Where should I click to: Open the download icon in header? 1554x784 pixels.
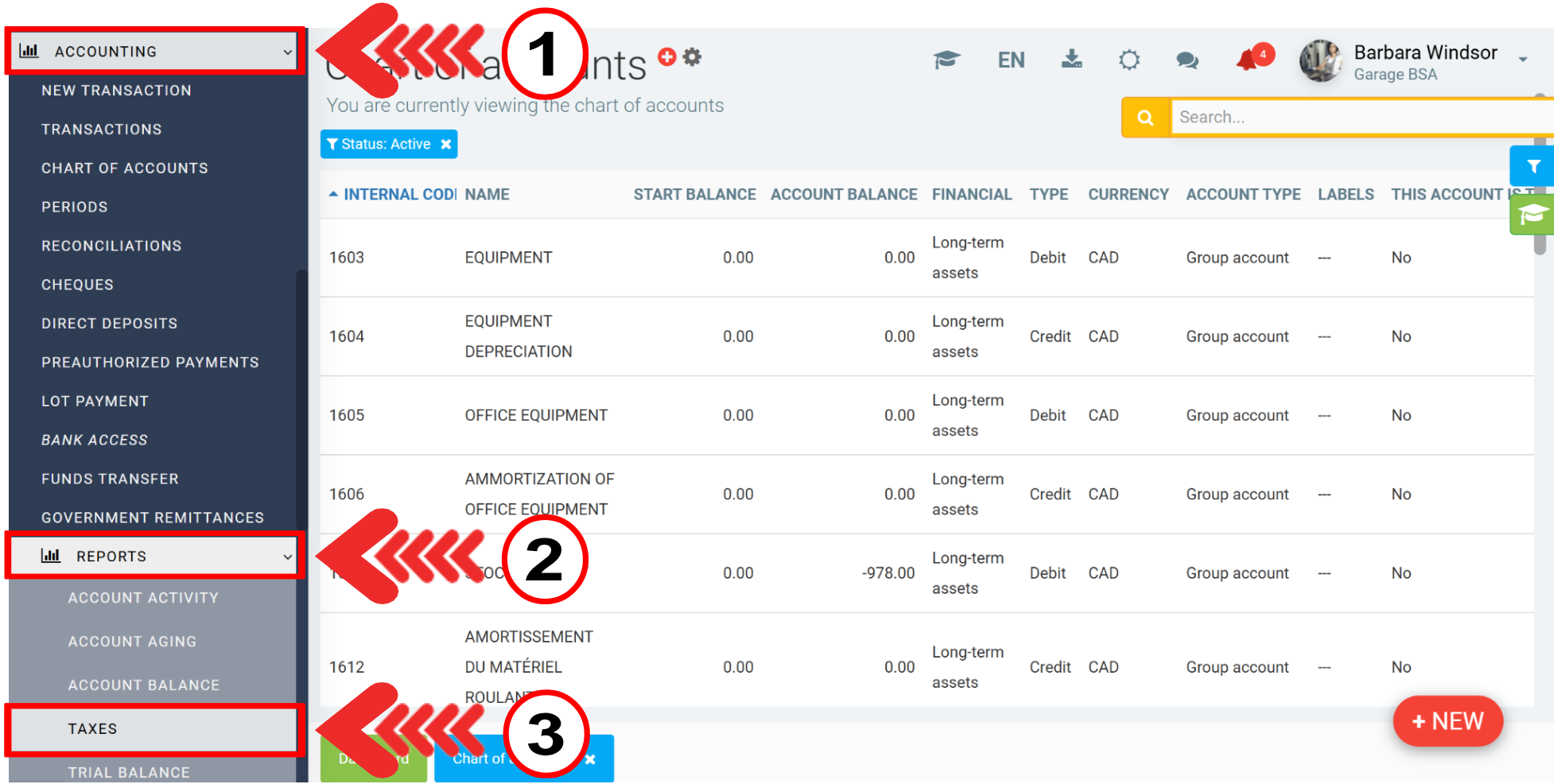click(x=1071, y=59)
